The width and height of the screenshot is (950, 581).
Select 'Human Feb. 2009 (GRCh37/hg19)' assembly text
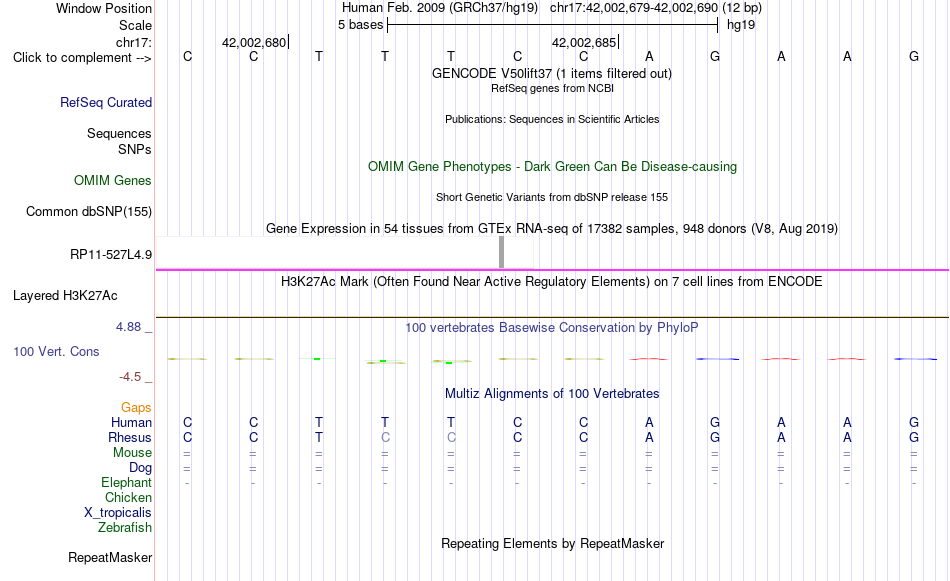tap(440, 8)
